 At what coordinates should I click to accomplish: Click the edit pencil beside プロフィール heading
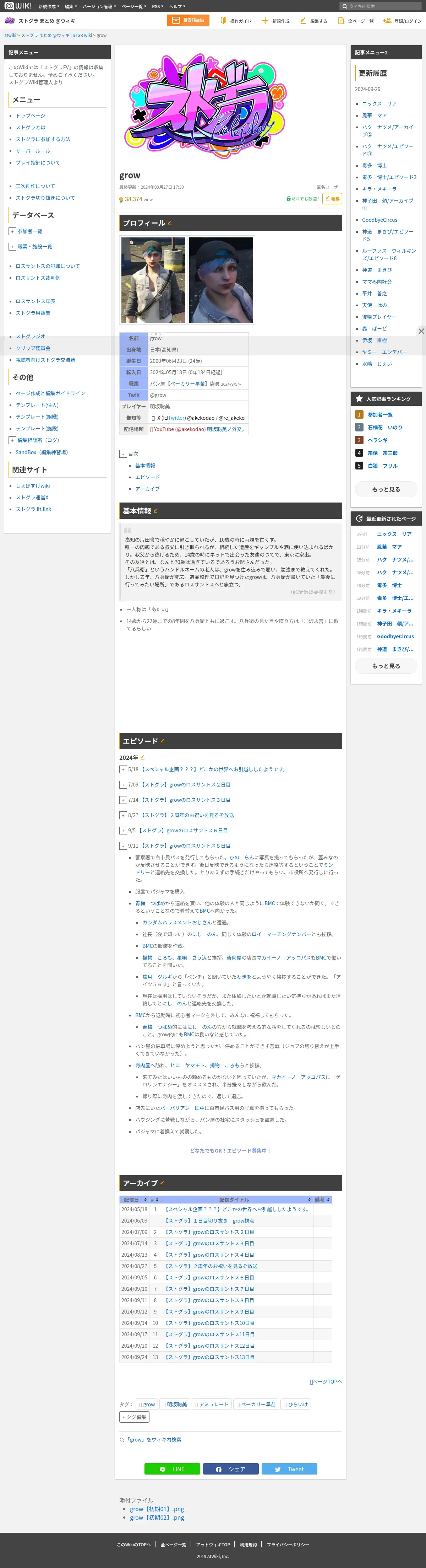170,223
